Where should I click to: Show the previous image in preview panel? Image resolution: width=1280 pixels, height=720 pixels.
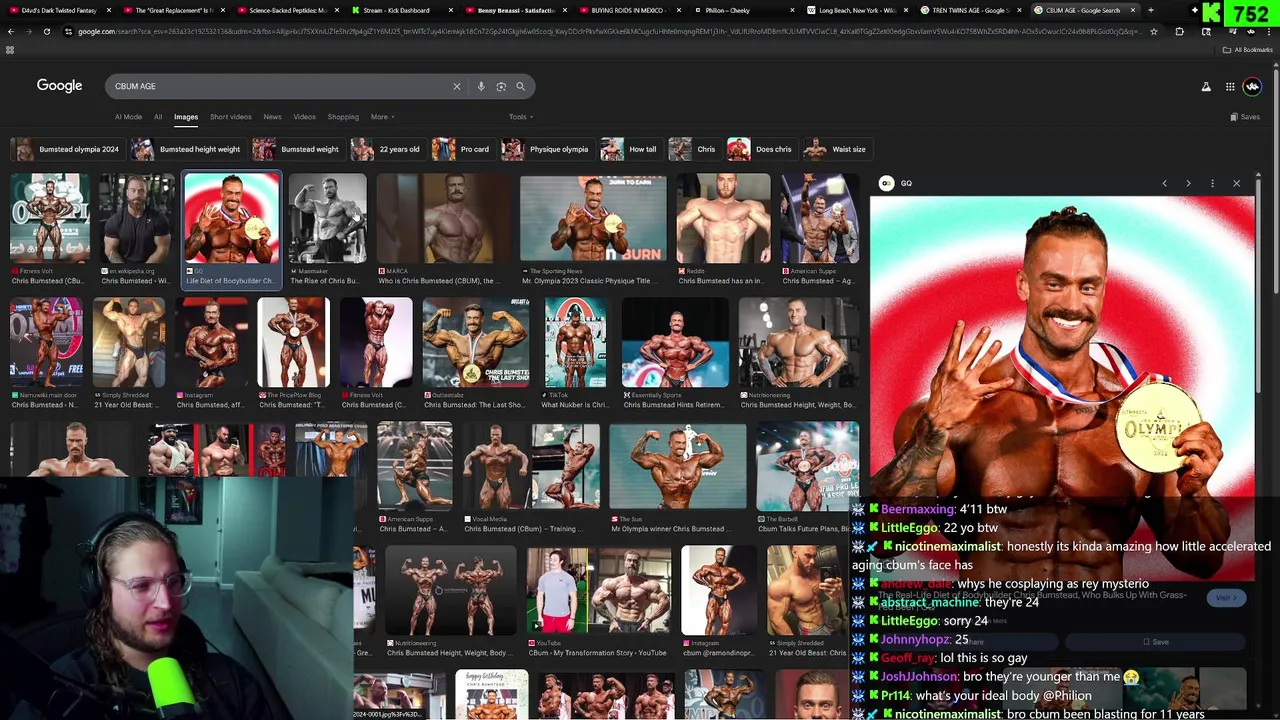[1164, 183]
